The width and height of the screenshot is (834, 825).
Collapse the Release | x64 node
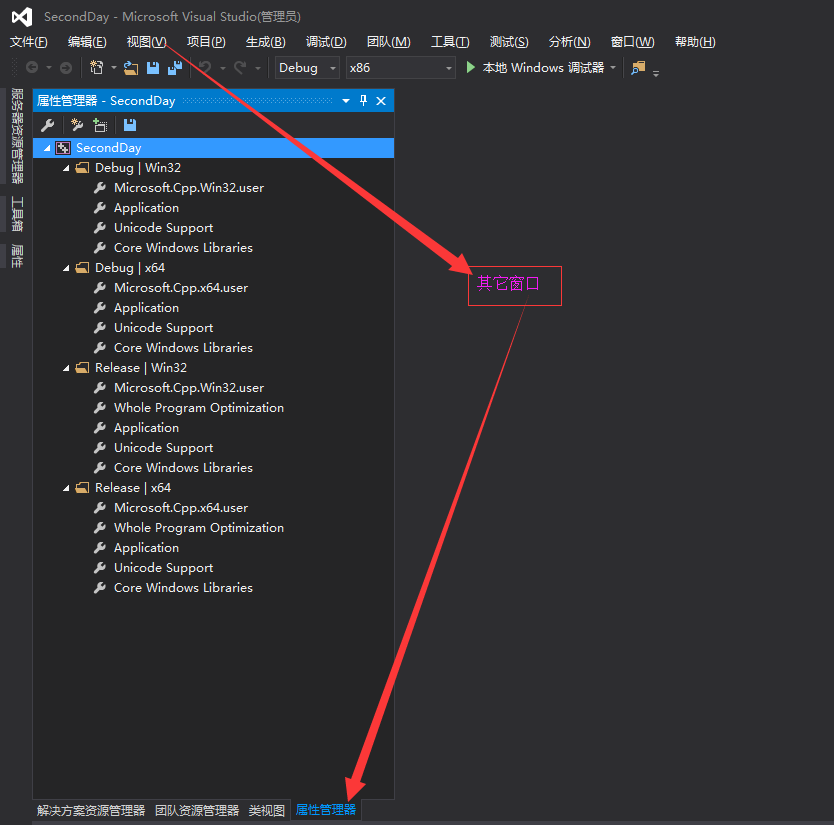(x=66, y=488)
